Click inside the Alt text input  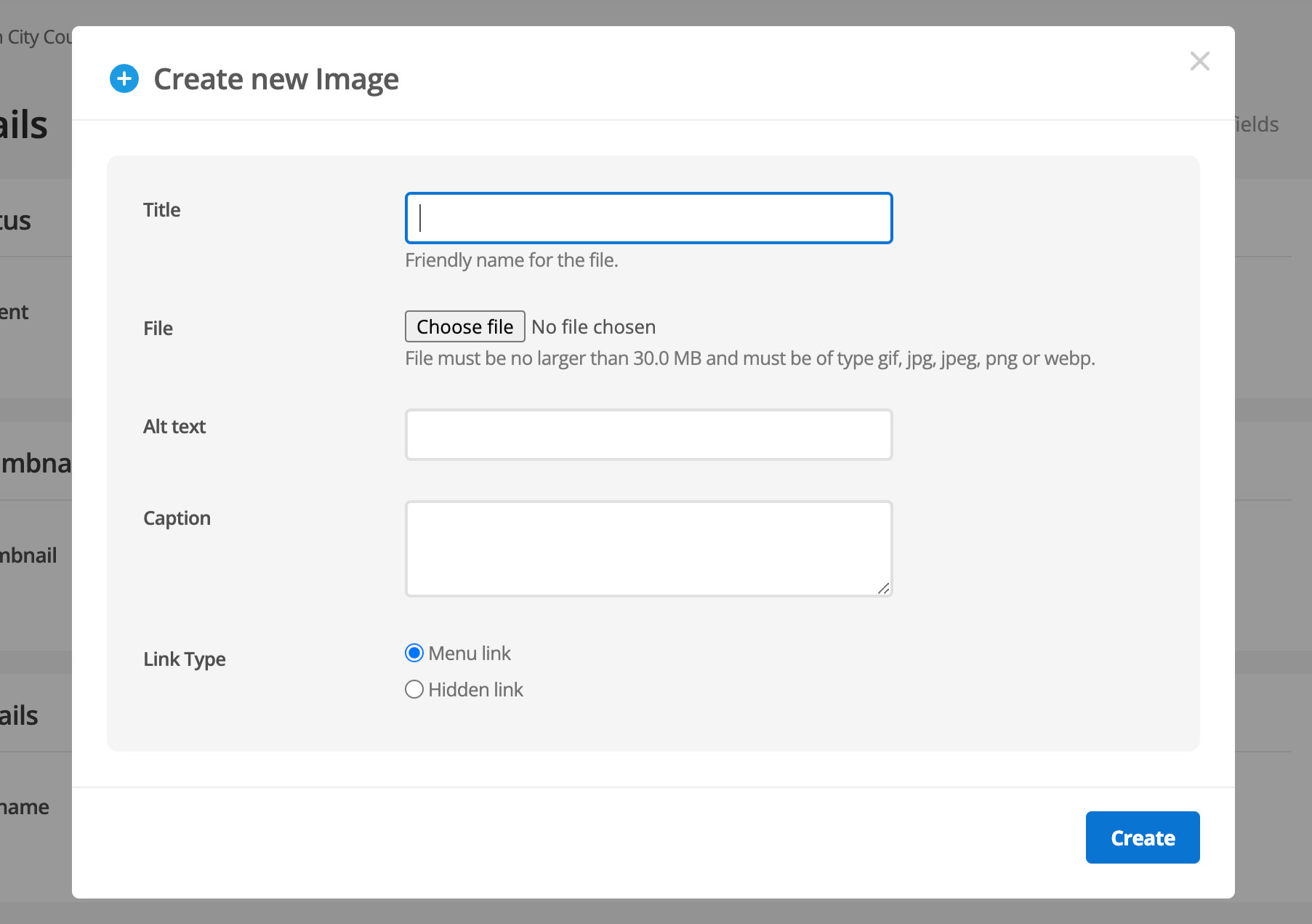[x=648, y=435]
